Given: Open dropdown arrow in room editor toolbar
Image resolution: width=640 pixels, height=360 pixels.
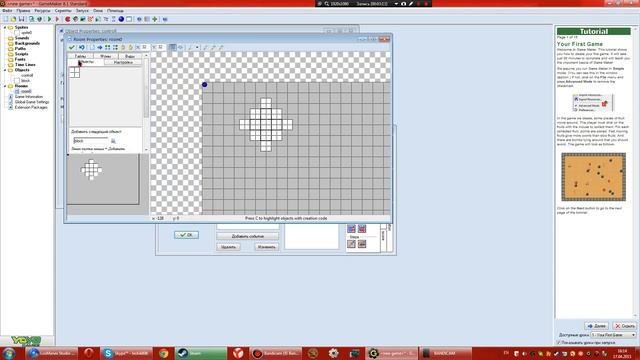Looking at the screenshot, I should (197, 47).
